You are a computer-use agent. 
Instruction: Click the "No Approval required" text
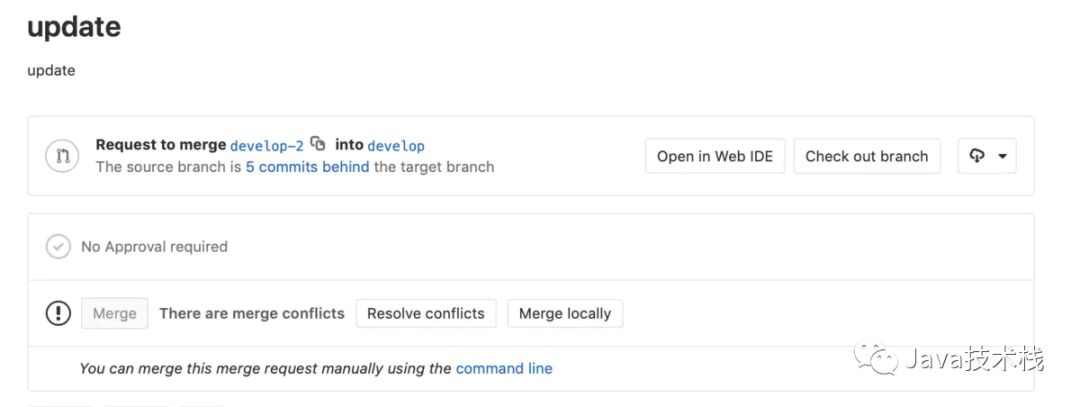(154, 246)
